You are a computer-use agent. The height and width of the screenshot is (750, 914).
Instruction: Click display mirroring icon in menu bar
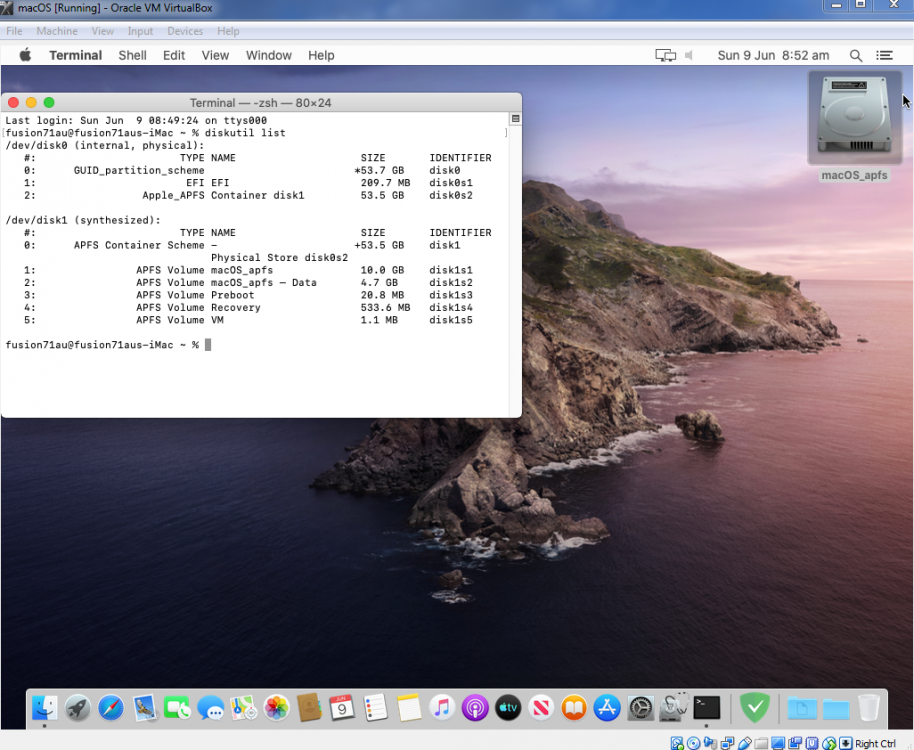pyautogui.click(x=665, y=55)
